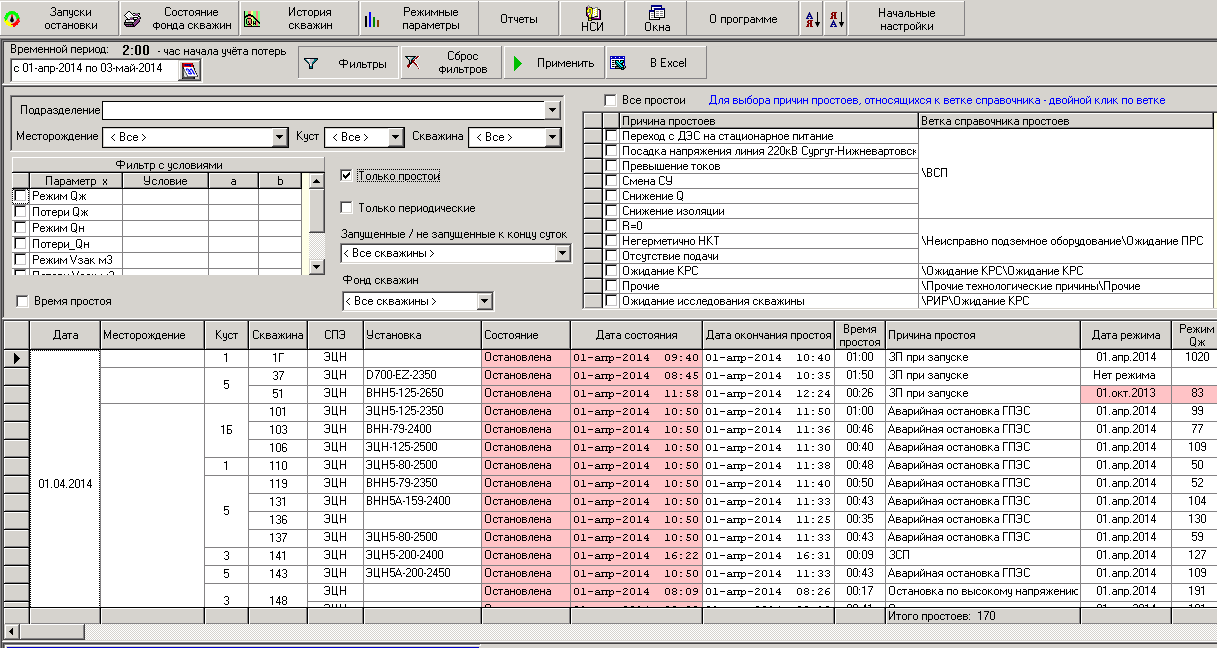
Task: Open Запуски остановки toolbar section
Action: coord(59,18)
